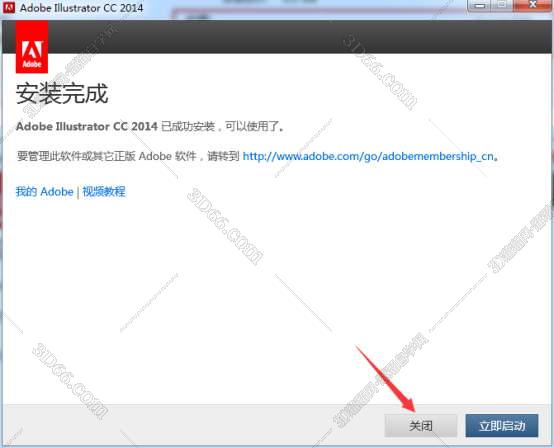Click the title bar Illustrator app icon
Image resolution: width=554 pixels, height=448 pixels.
[8, 7]
